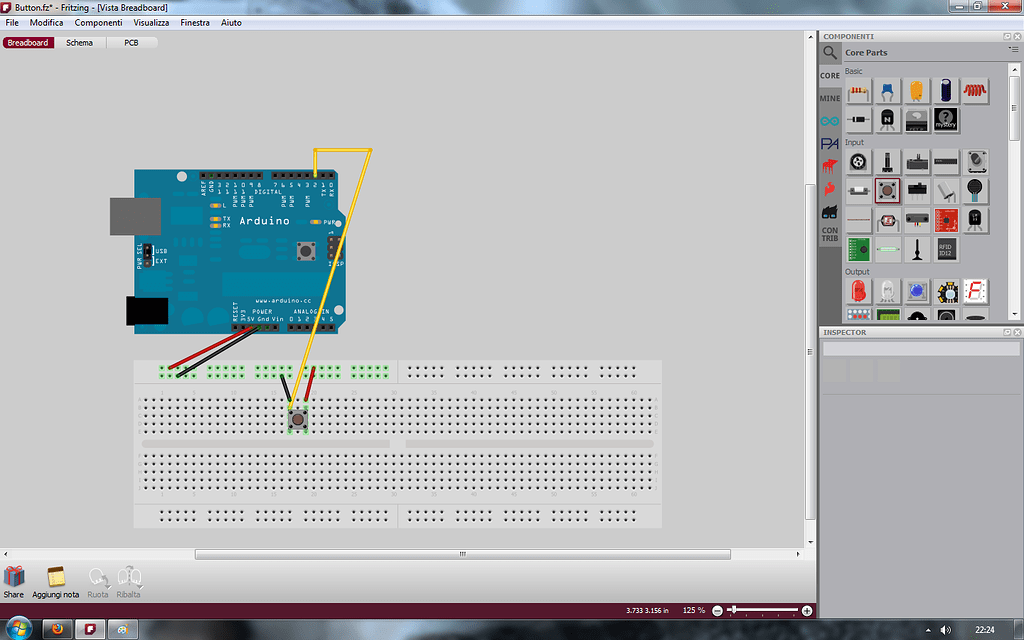
Task: Select the resistor part in Basic section
Action: (x=857, y=90)
